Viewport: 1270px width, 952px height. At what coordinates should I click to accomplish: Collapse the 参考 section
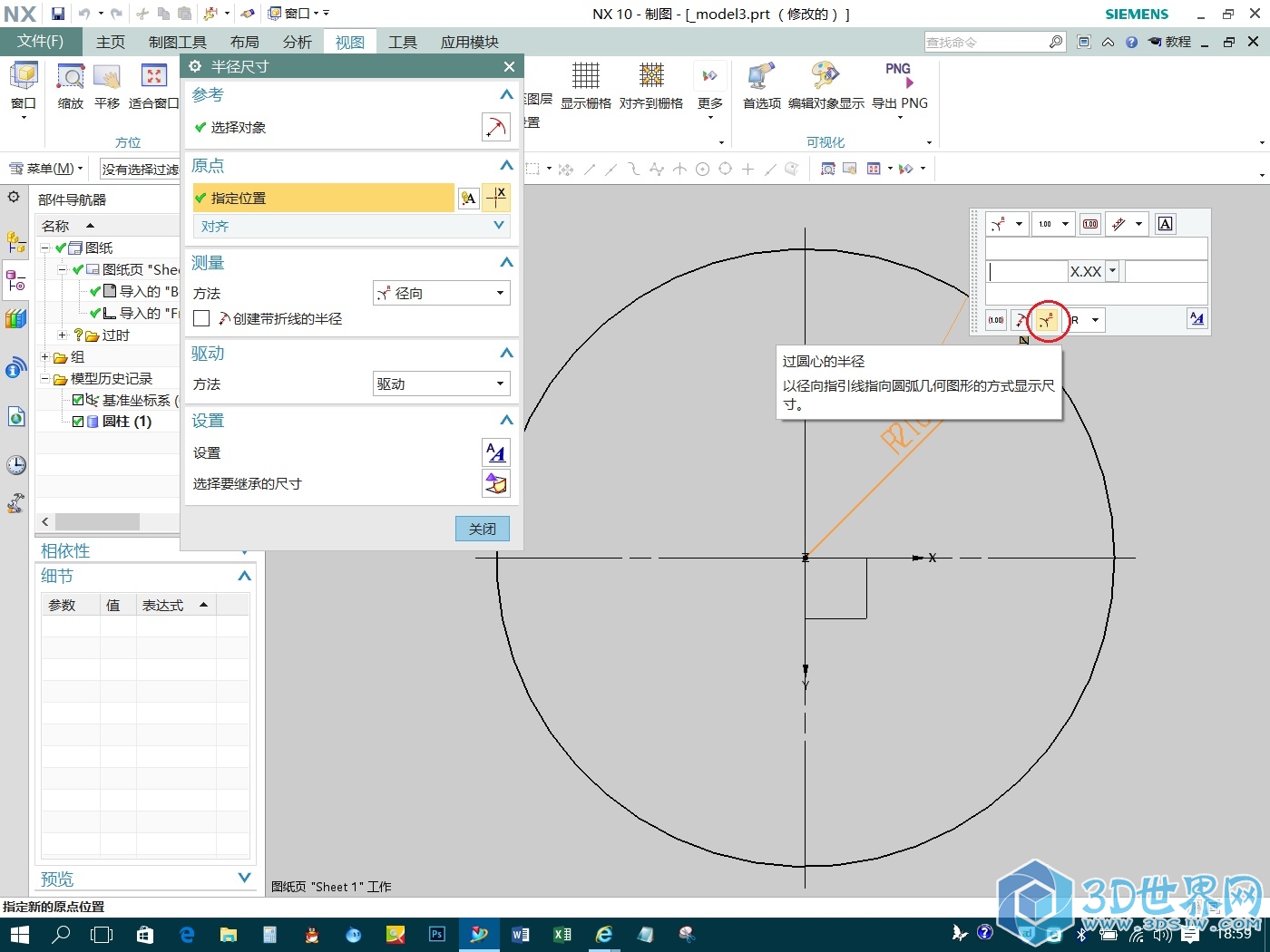point(506,94)
